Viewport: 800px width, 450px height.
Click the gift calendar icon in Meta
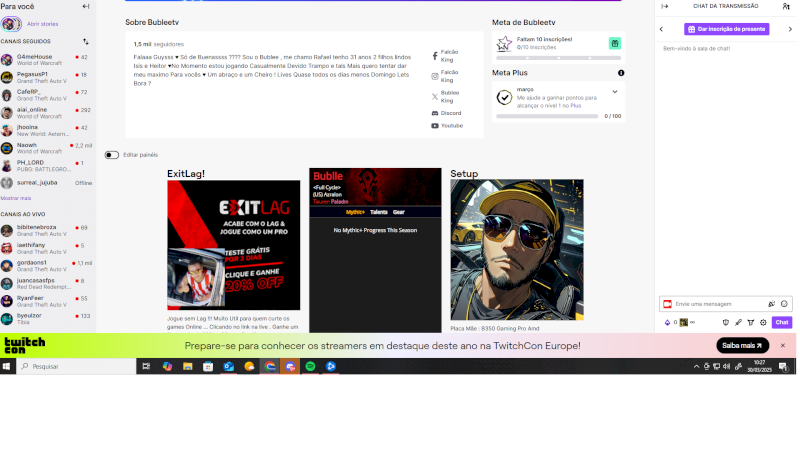pos(615,43)
